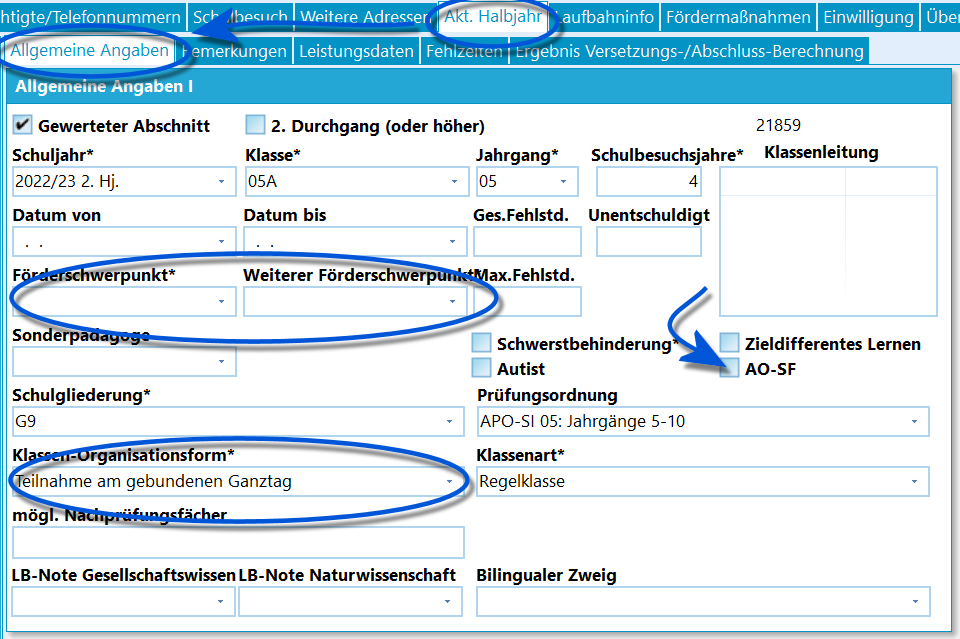Open Ergebnis Versetzungs-/Abschluss-Berechnung tab

tap(689, 51)
